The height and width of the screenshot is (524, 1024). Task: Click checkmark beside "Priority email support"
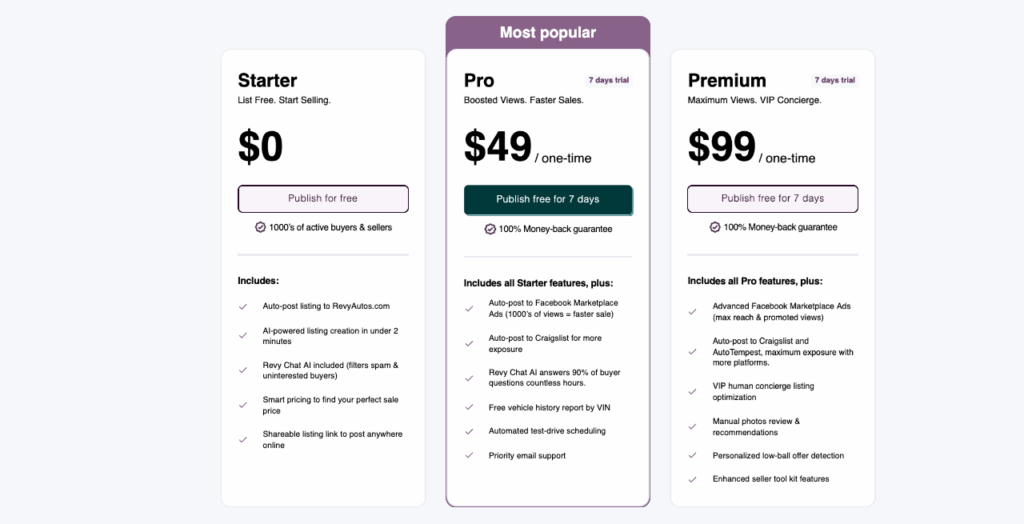[468, 456]
